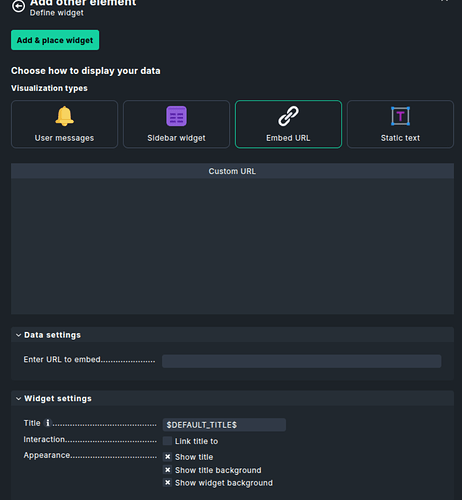Screen dimensions: 462x500
Task: Disable the Show title background checkbox
Action: pyautogui.click(x=167, y=470)
